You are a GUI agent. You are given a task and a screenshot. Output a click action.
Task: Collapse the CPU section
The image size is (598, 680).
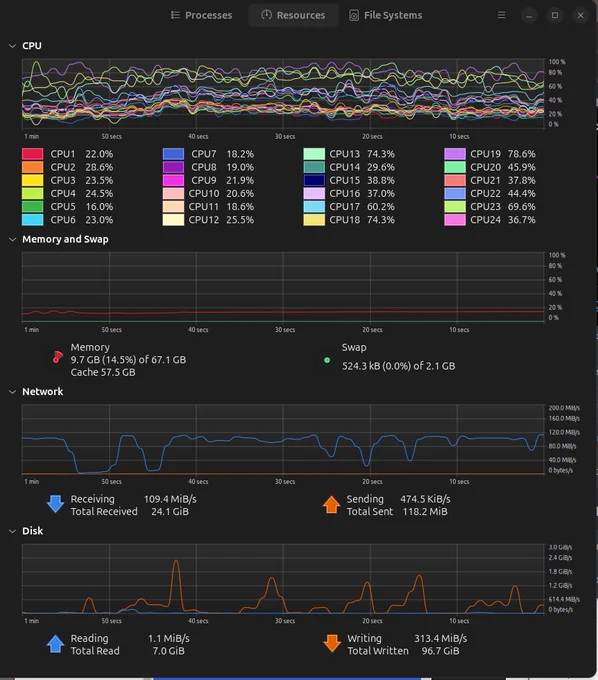click(x=13, y=46)
